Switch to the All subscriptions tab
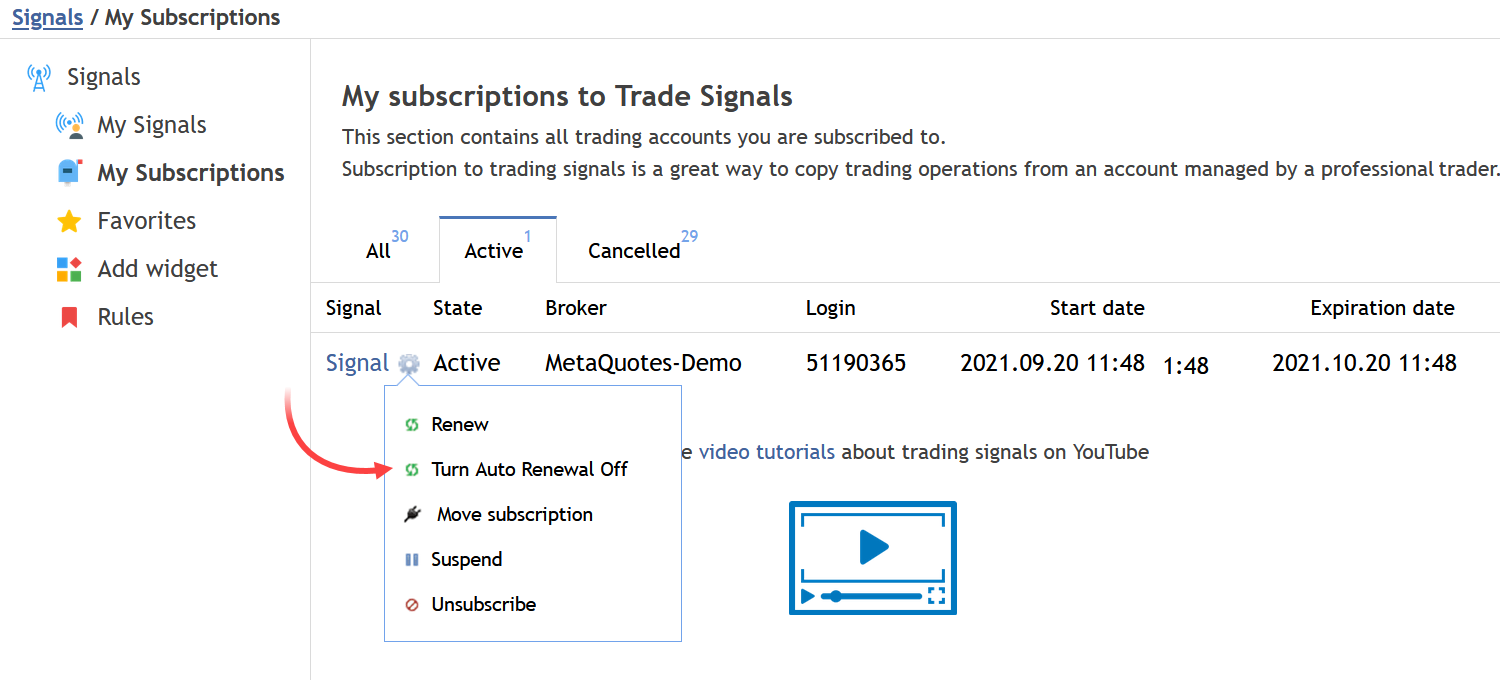The height and width of the screenshot is (680, 1500). pos(378,251)
